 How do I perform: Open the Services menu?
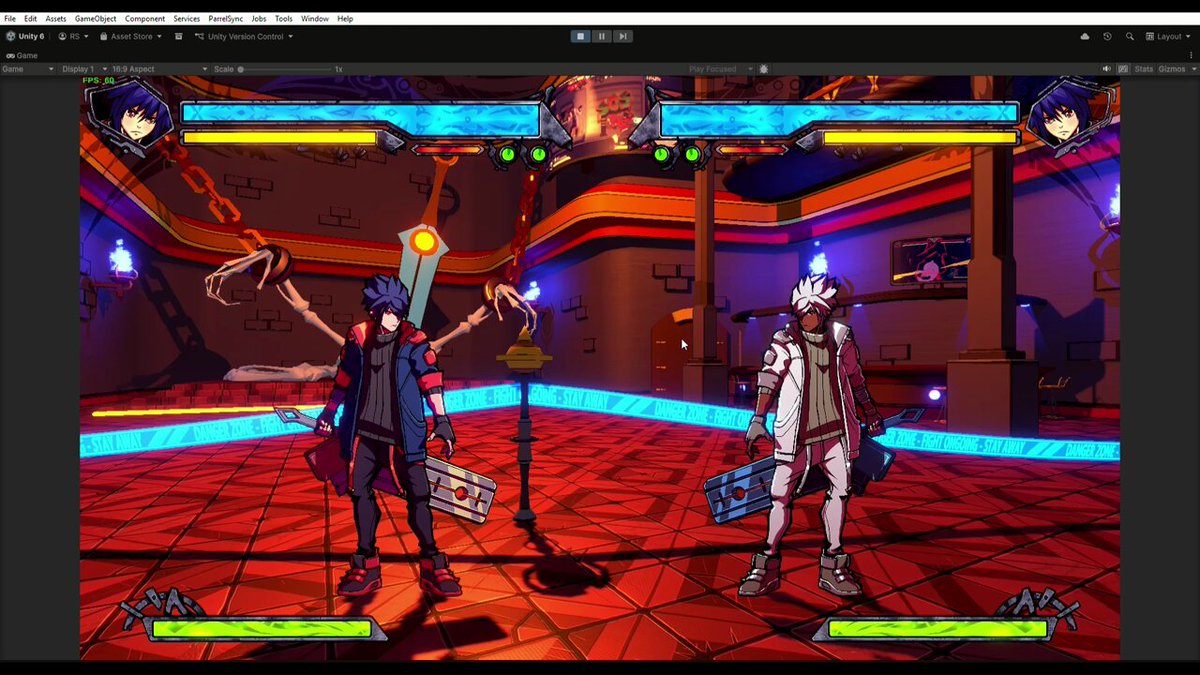click(x=186, y=19)
